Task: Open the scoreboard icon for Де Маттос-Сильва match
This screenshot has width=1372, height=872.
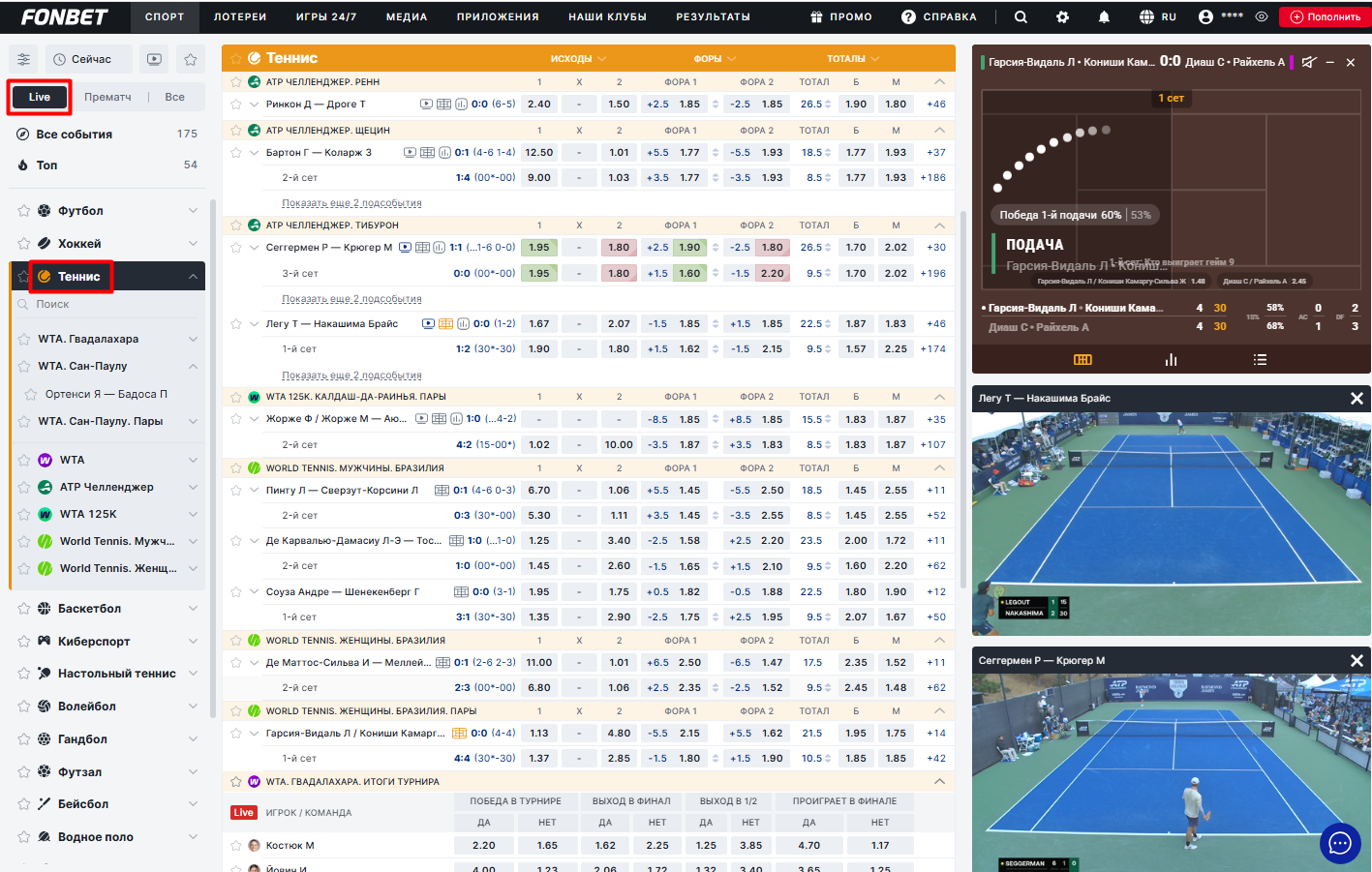Action: pos(442,663)
